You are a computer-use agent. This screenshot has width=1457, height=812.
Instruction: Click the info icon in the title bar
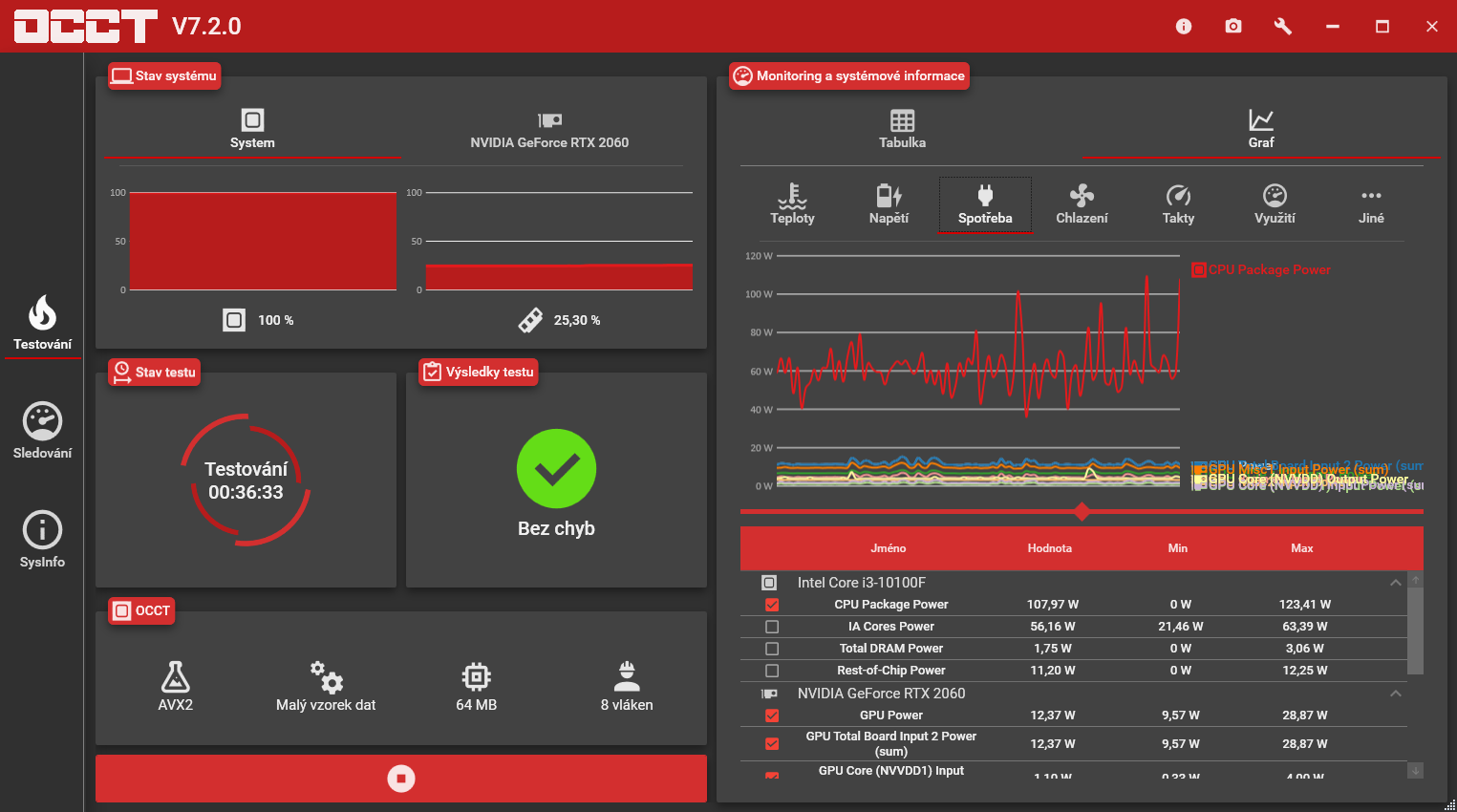pyautogui.click(x=1184, y=26)
